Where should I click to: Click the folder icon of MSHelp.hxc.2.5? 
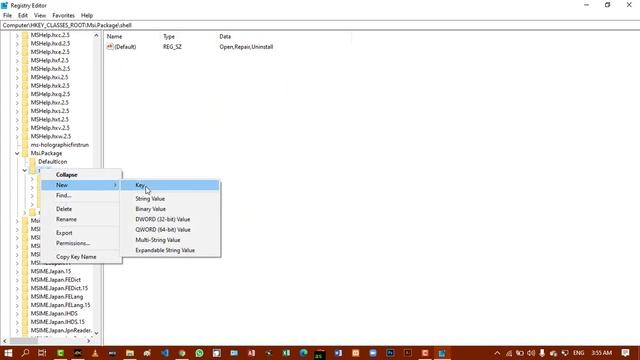(x=25, y=35)
